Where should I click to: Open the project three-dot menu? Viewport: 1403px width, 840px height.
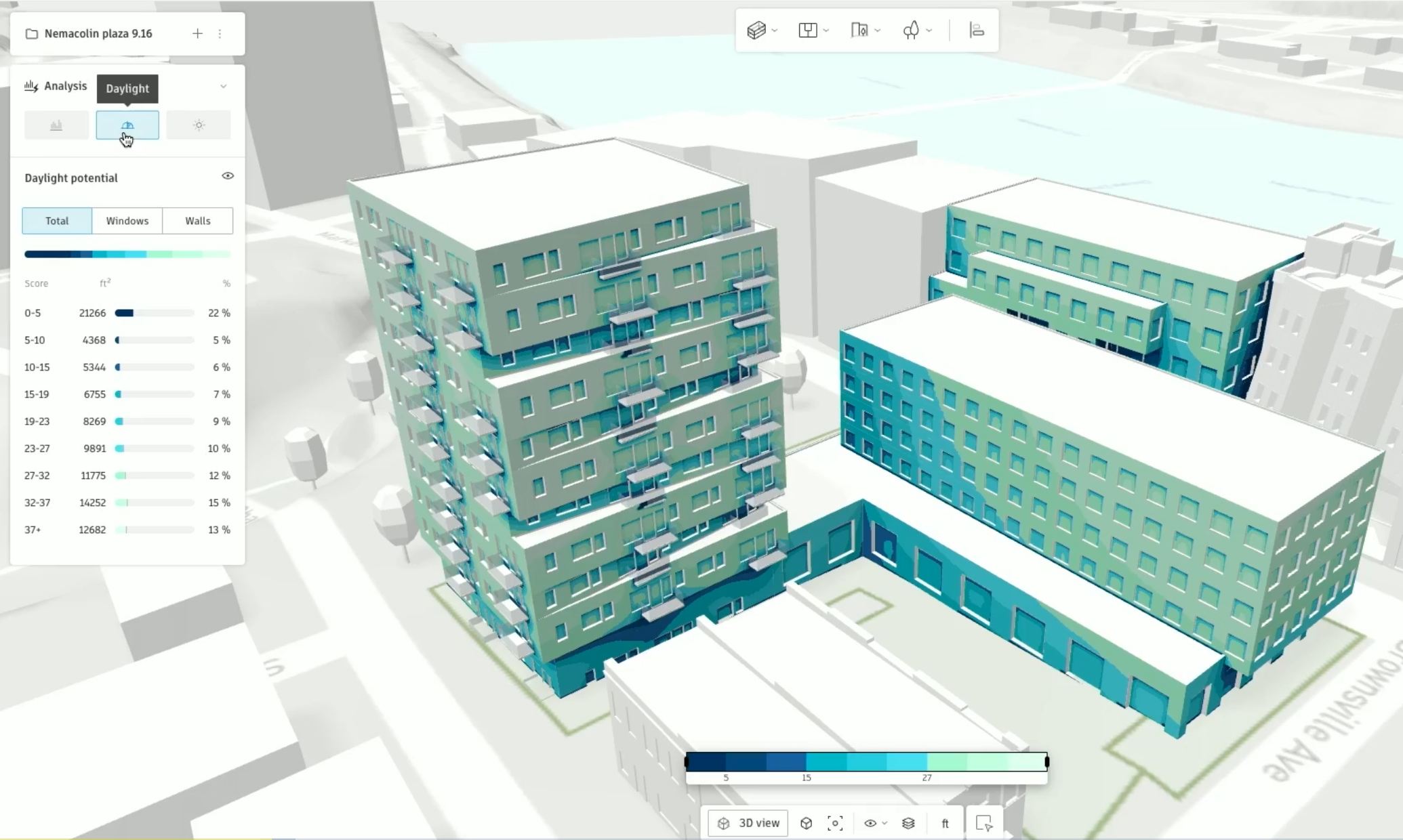tap(220, 33)
